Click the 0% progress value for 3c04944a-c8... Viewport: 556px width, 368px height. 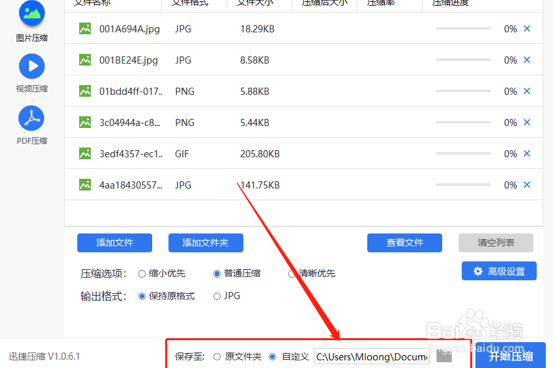(x=510, y=123)
